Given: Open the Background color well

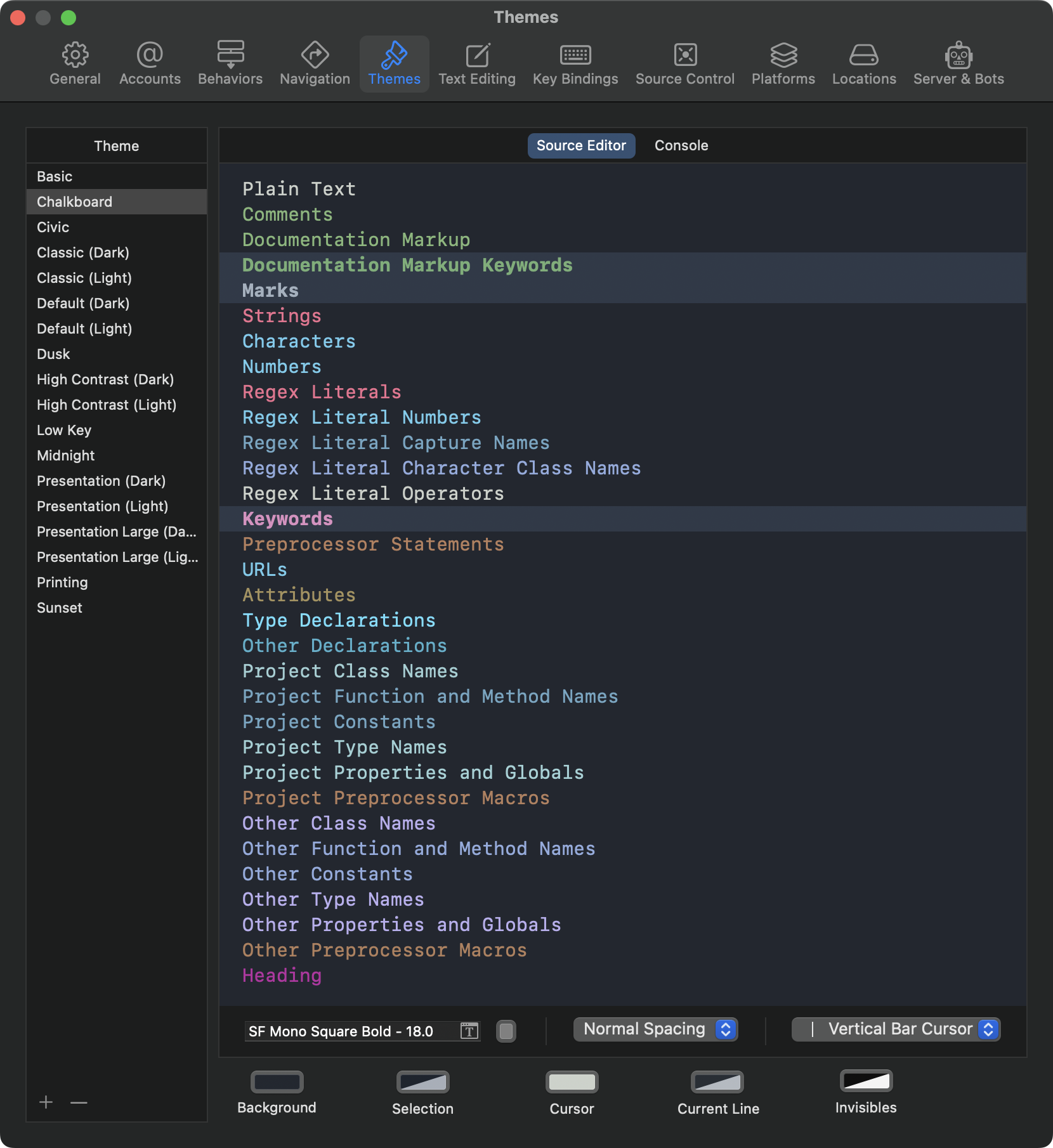Looking at the screenshot, I should [x=277, y=1082].
